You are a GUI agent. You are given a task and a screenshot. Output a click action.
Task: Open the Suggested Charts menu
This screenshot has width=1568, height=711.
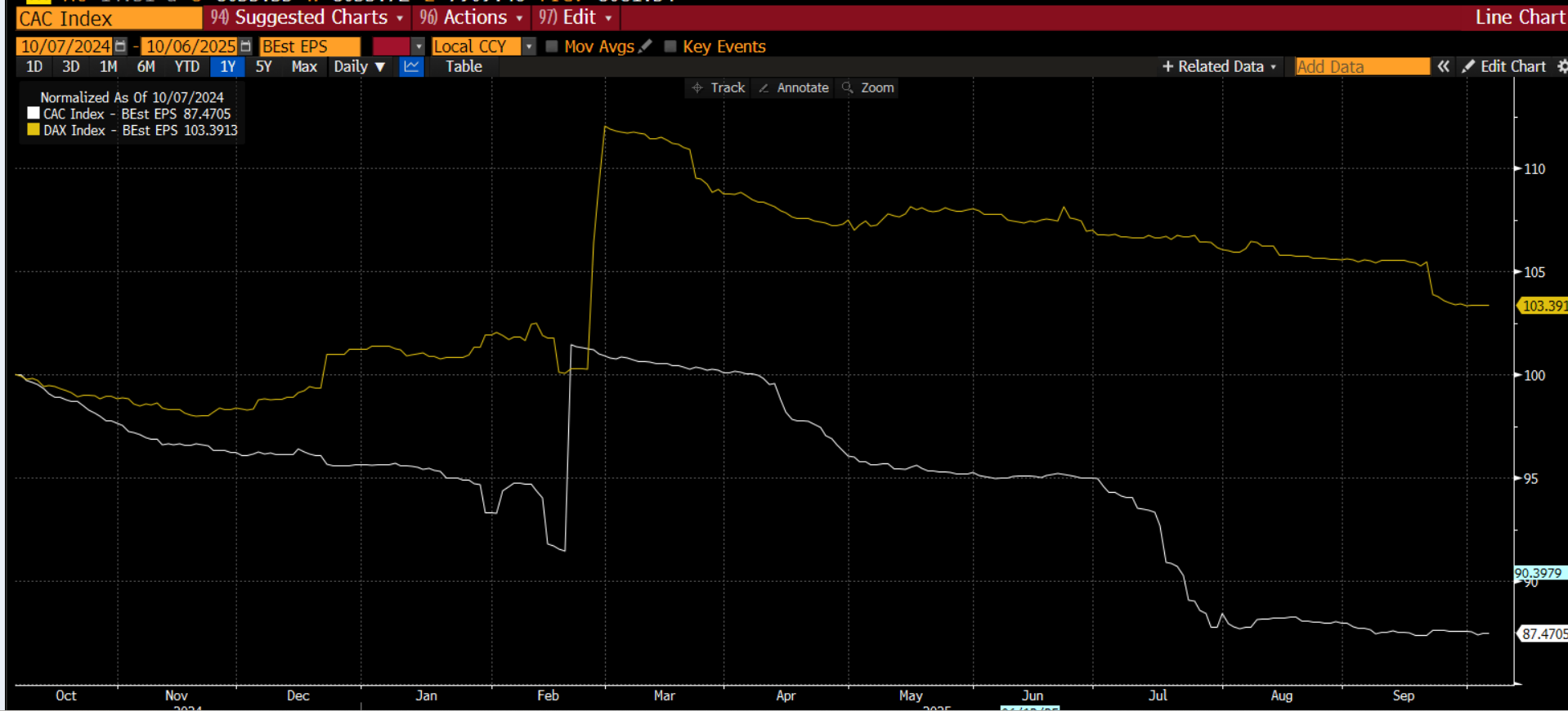coord(307,17)
